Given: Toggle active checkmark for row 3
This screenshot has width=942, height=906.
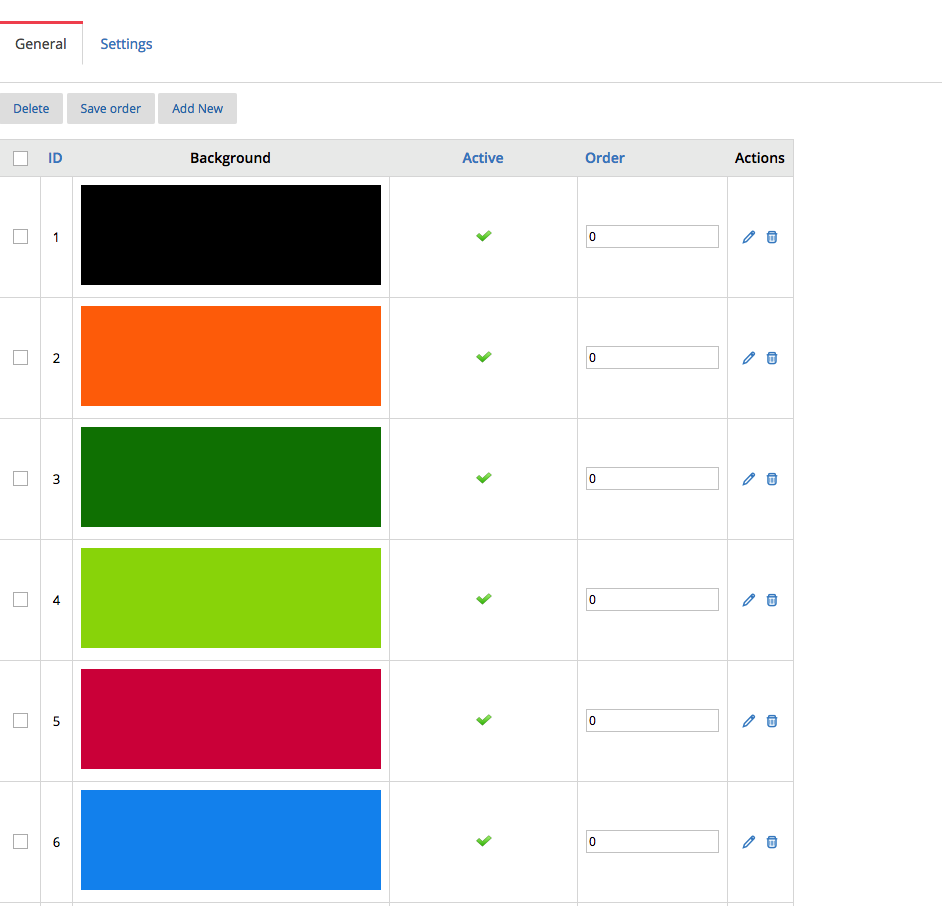Looking at the screenshot, I should coord(484,478).
